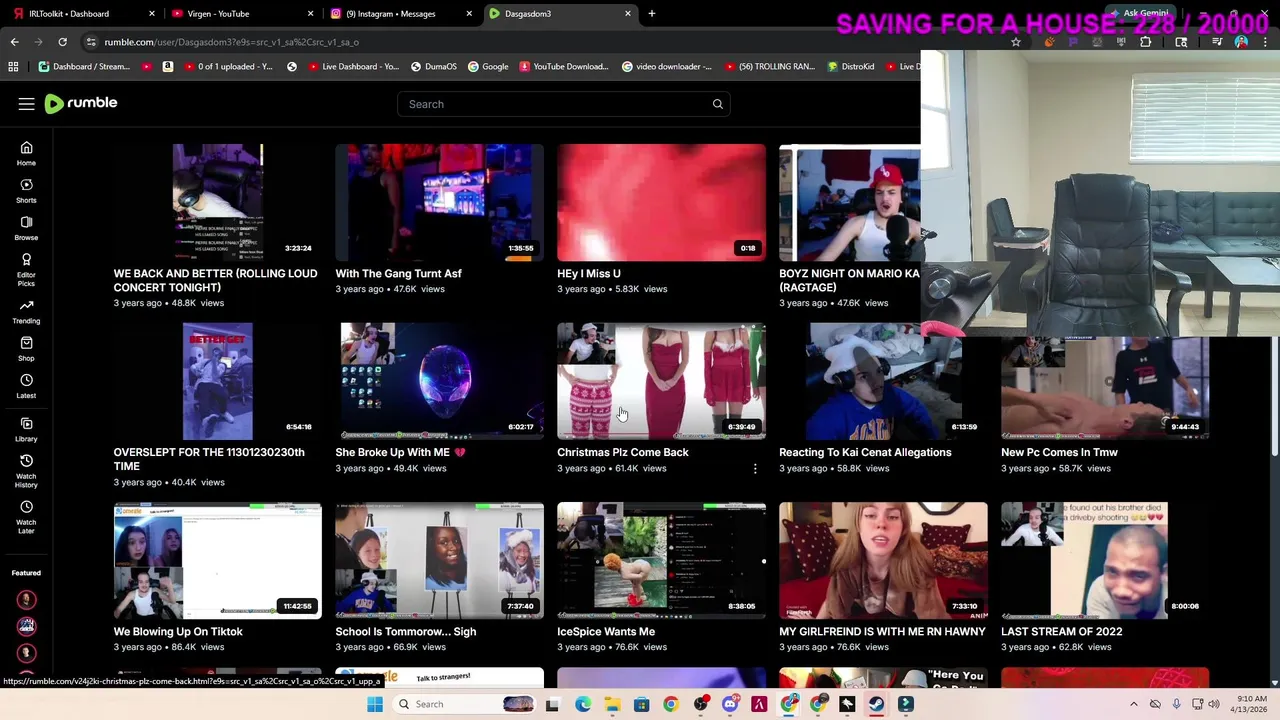Viewport: 1280px width, 720px height.
Task: Reload the current page
Action: [x=62, y=42]
